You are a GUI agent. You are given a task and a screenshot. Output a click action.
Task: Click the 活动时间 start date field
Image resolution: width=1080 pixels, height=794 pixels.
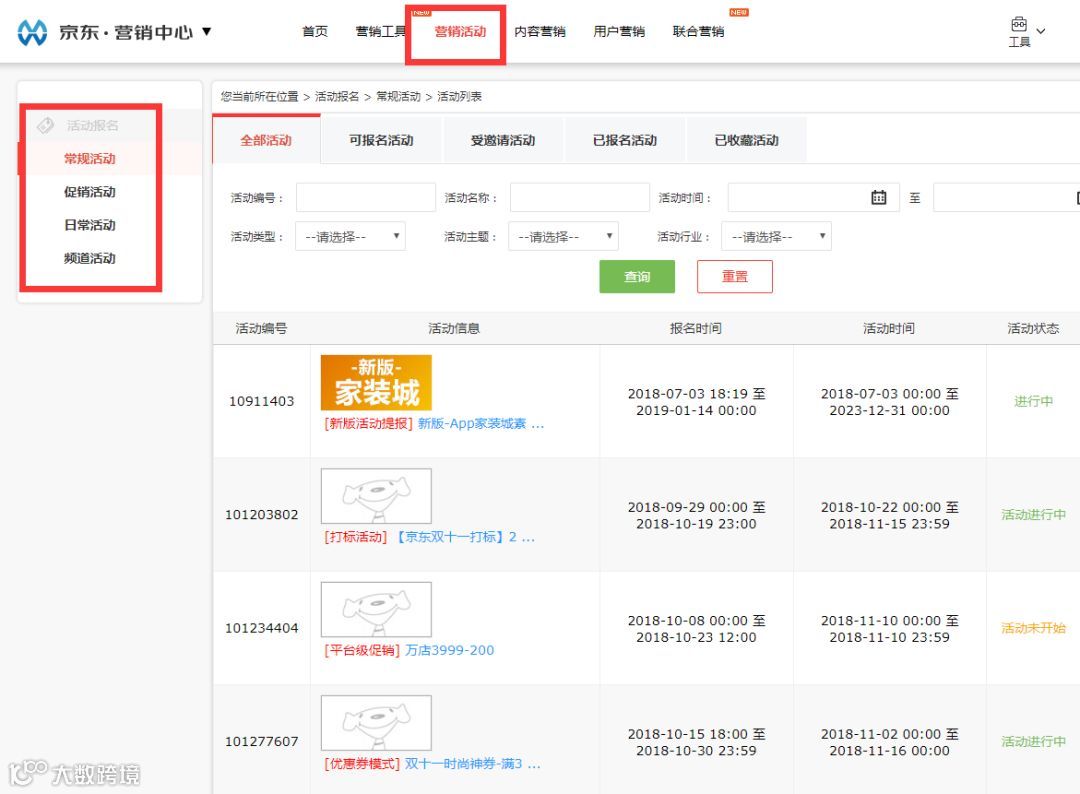pyautogui.click(x=813, y=198)
